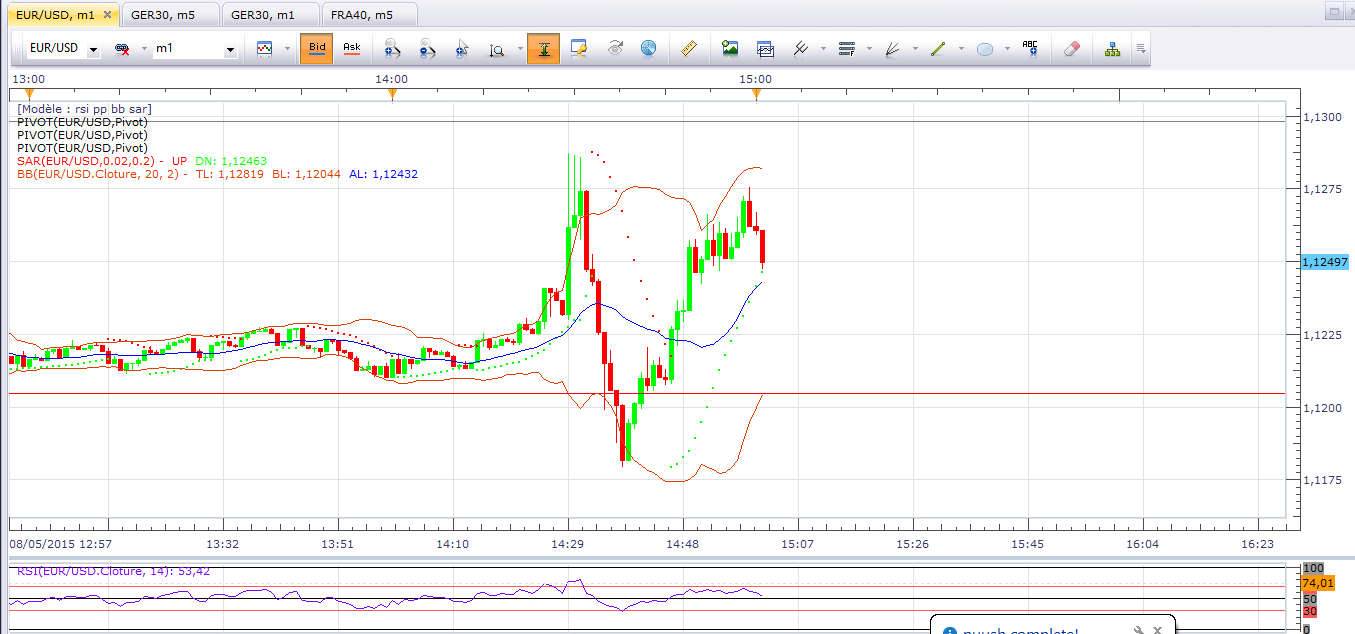Expand the fan lines dropdown arrow
The width and height of the screenshot is (1355, 634).
point(915,48)
